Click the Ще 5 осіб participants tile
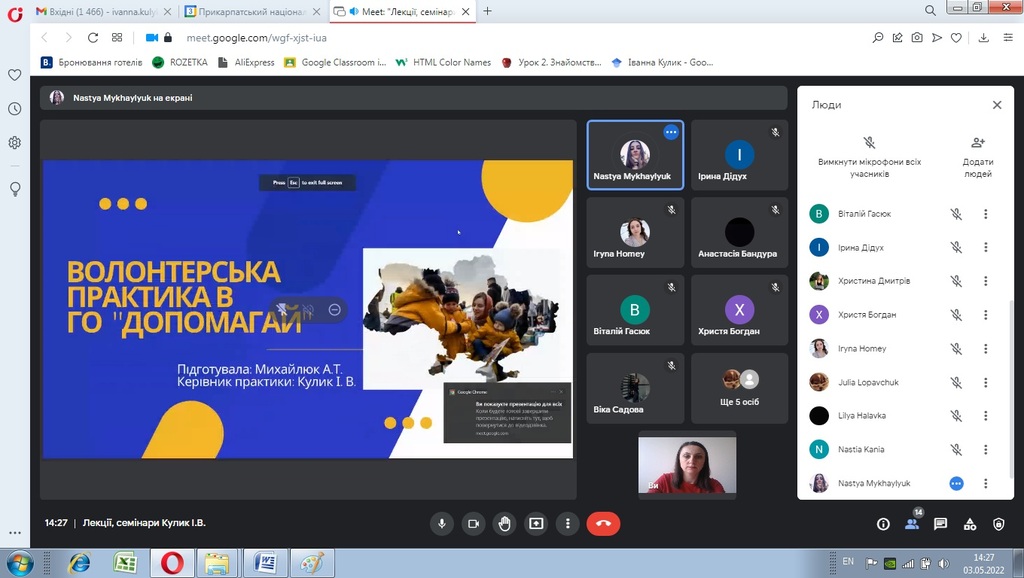 click(x=740, y=388)
